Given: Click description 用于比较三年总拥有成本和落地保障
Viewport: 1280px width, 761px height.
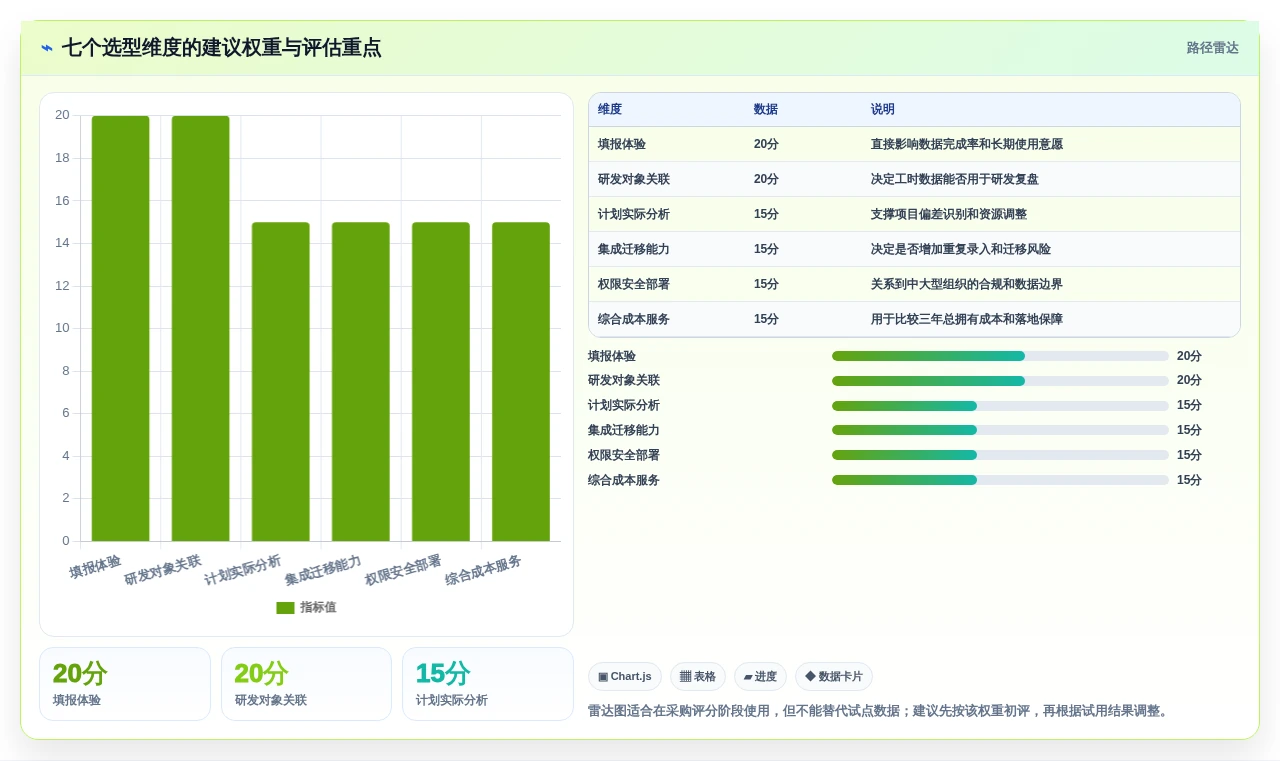Looking at the screenshot, I should 967,319.
